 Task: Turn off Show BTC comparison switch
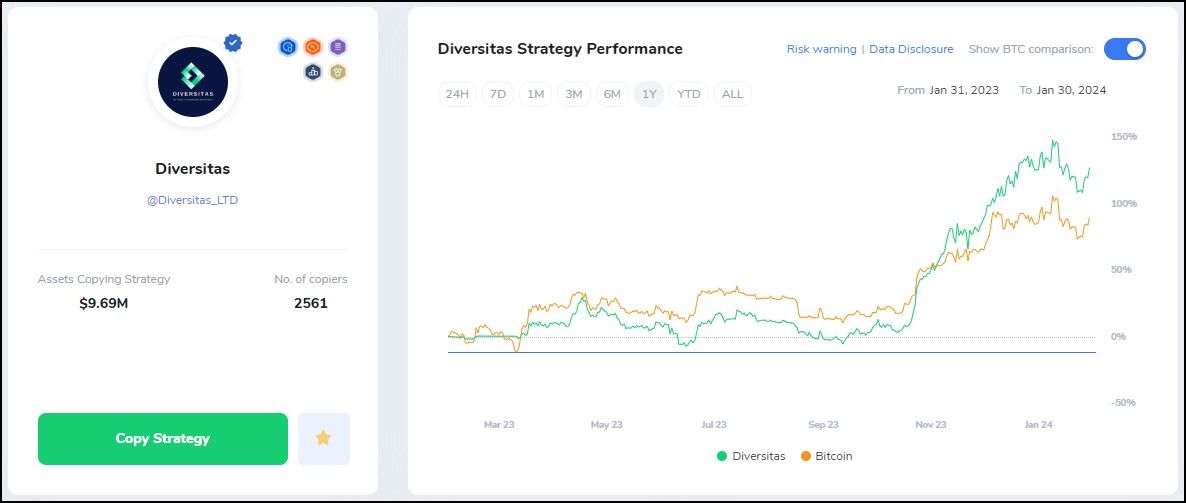[1124, 49]
